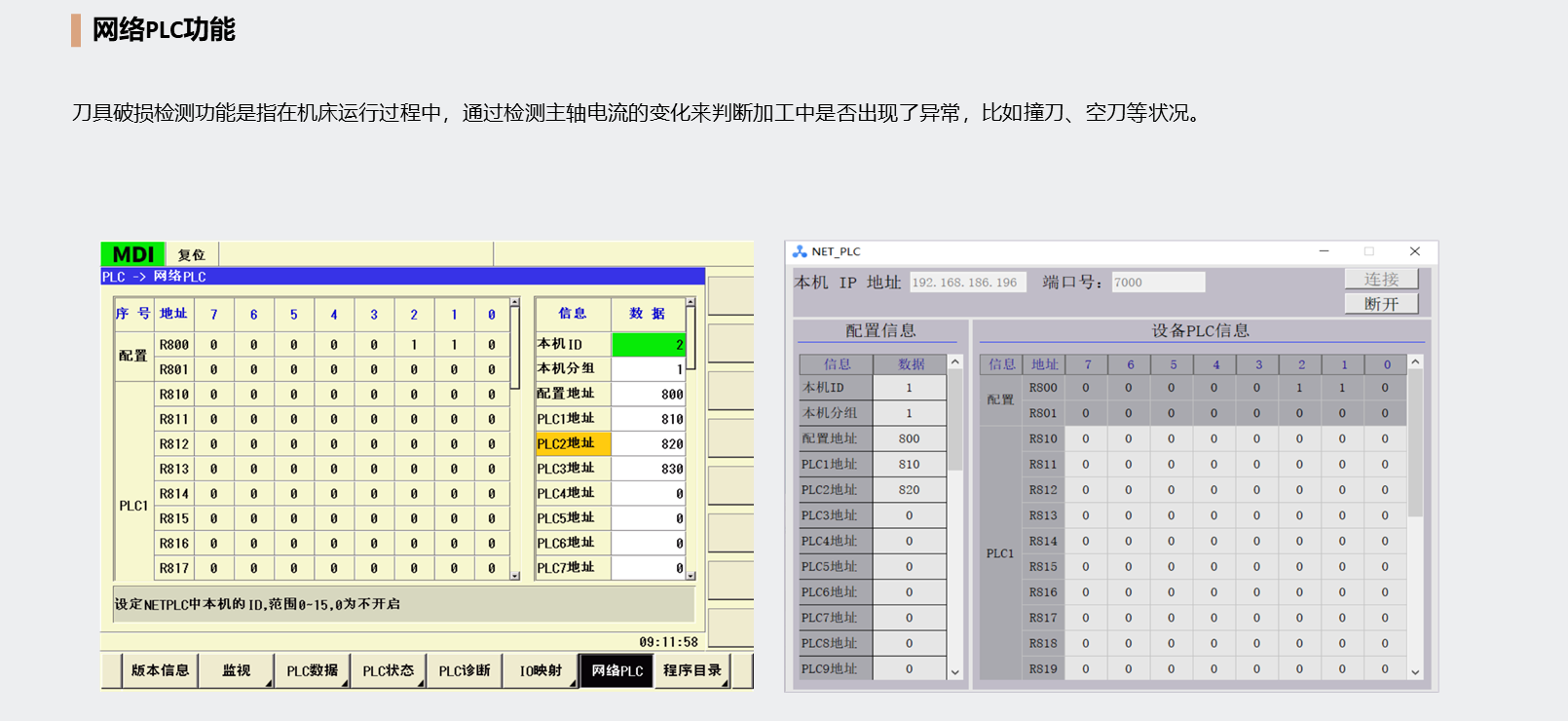Minimize the NET_PLC window

[x=1324, y=251]
